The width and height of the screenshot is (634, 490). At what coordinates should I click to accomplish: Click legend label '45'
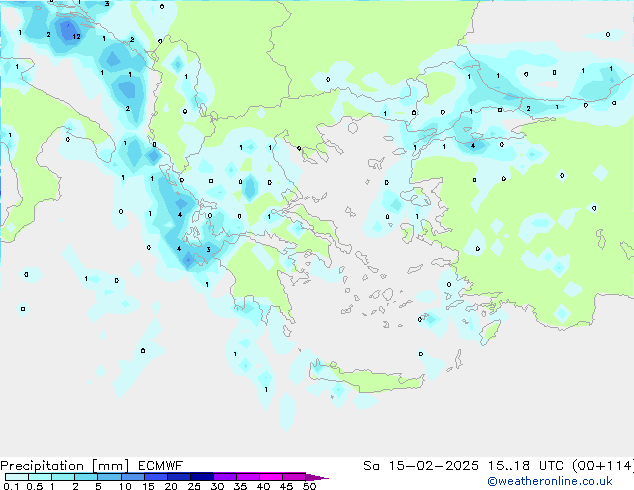click(x=286, y=486)
